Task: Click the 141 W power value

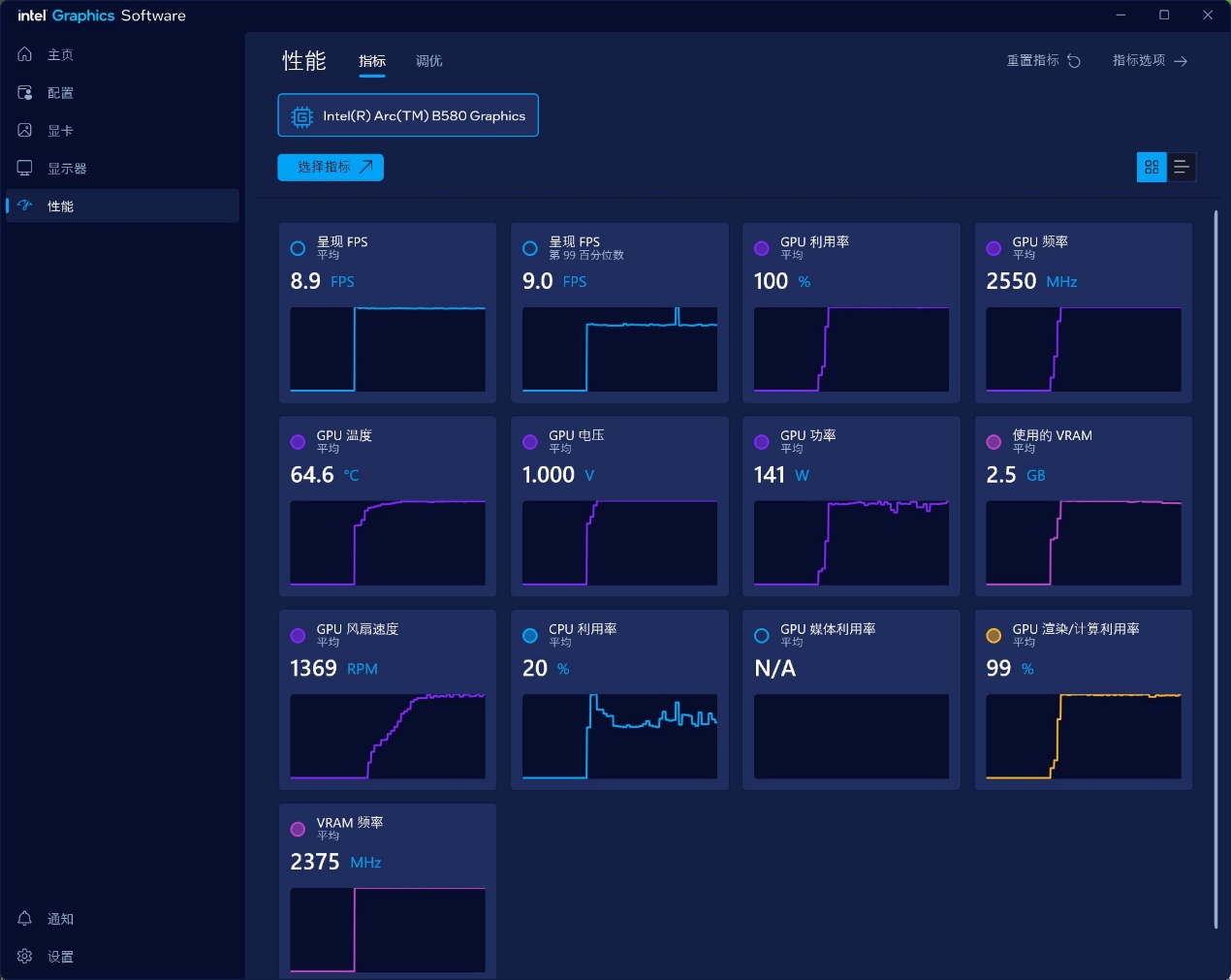Action: click(x=781, y=475)
